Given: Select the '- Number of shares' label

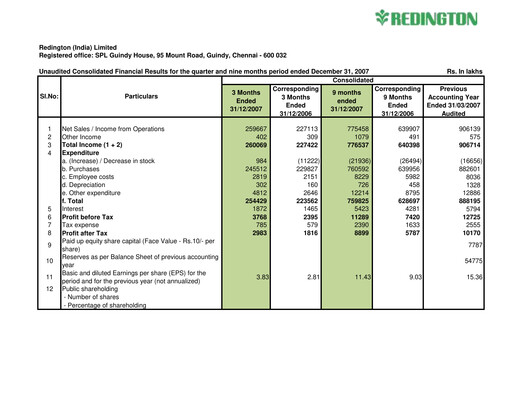Looking at the screenshot, I should pyautogui.click(x=91, y=297).
